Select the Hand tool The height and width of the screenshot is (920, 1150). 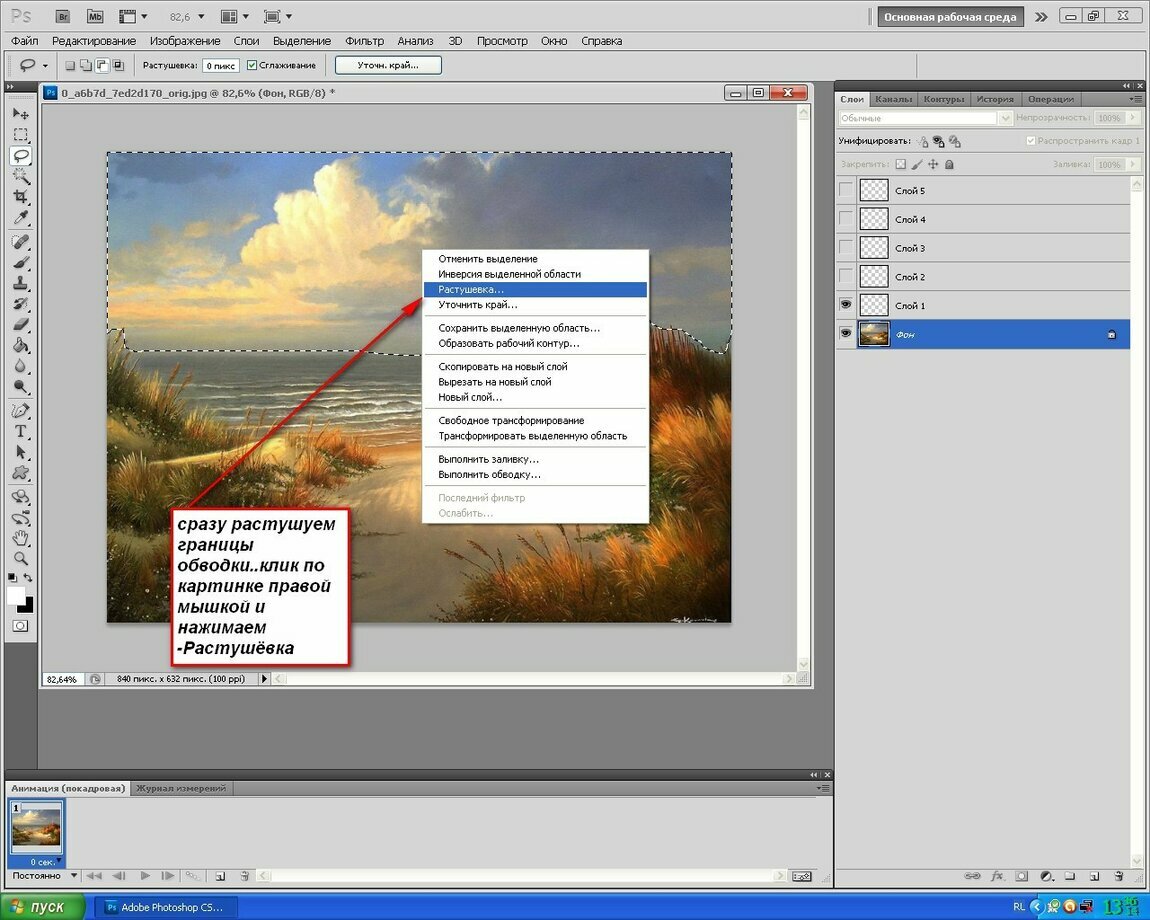21,539
